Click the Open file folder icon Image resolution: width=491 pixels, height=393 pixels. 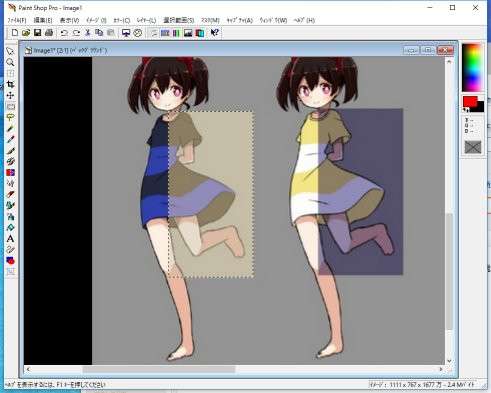point(26,33)
